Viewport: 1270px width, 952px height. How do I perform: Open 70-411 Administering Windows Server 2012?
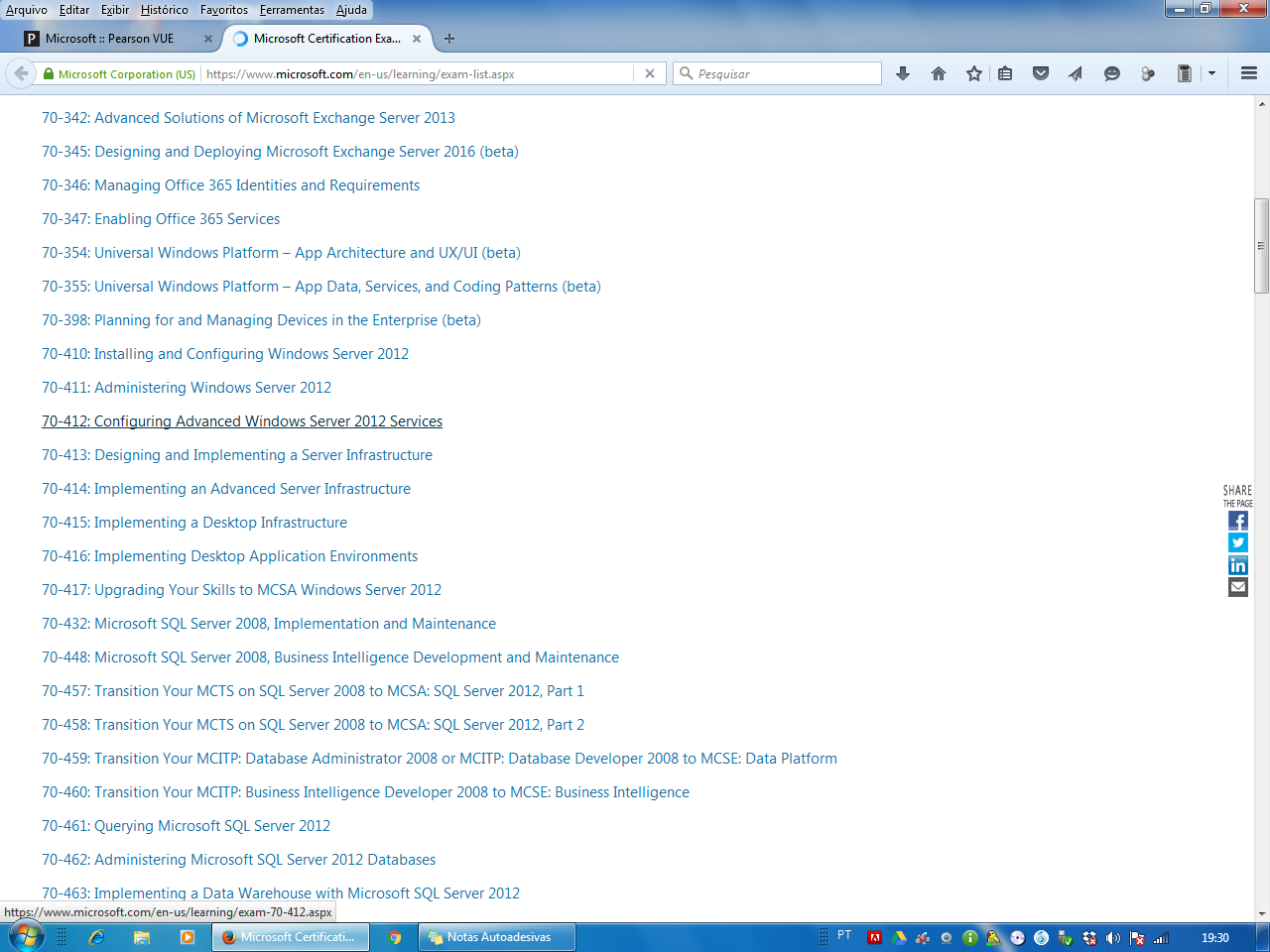(187, 388)
